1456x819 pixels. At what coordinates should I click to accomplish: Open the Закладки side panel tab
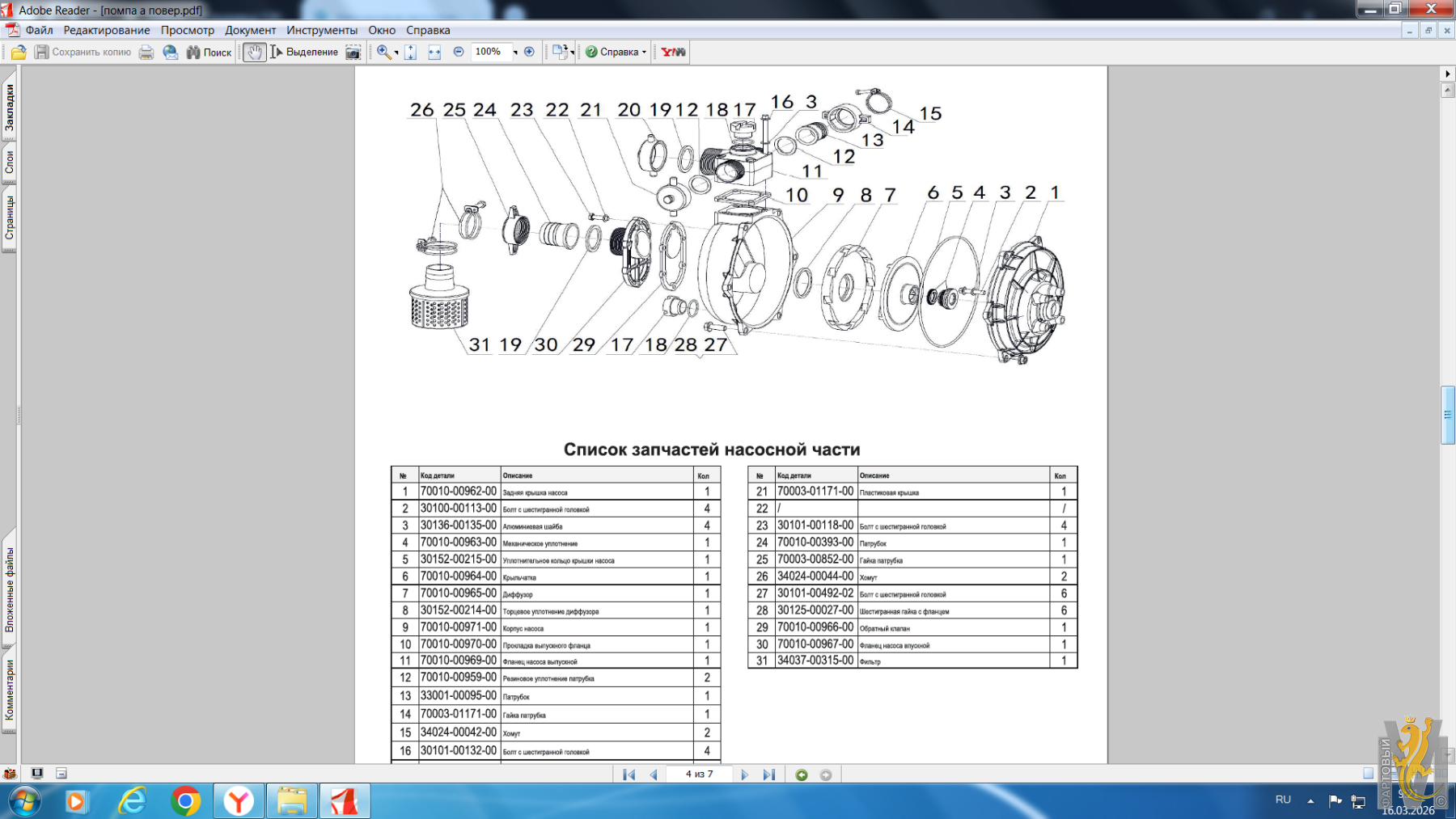click(10, 108)
